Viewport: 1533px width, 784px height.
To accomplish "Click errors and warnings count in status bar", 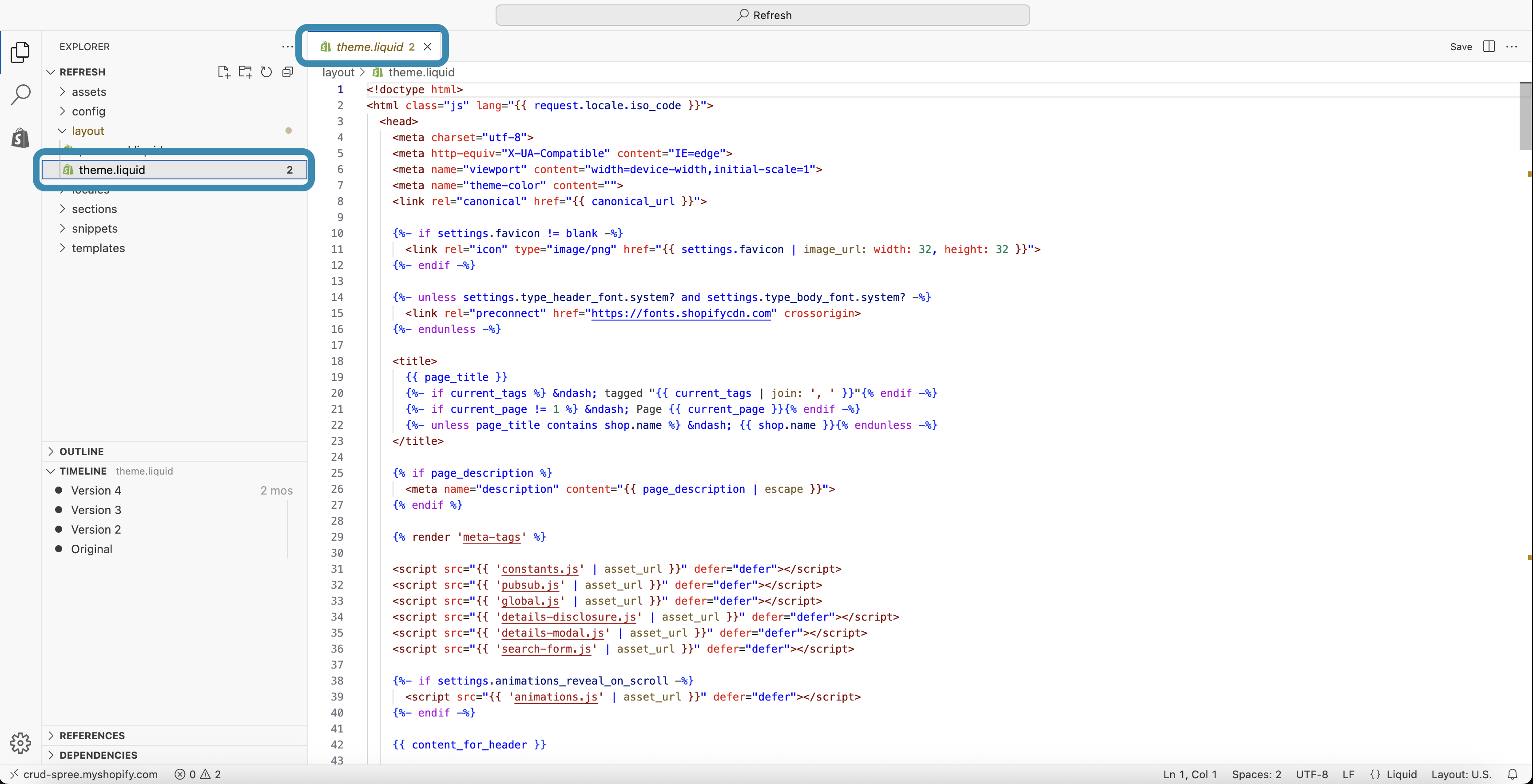I will pos(198,775).
